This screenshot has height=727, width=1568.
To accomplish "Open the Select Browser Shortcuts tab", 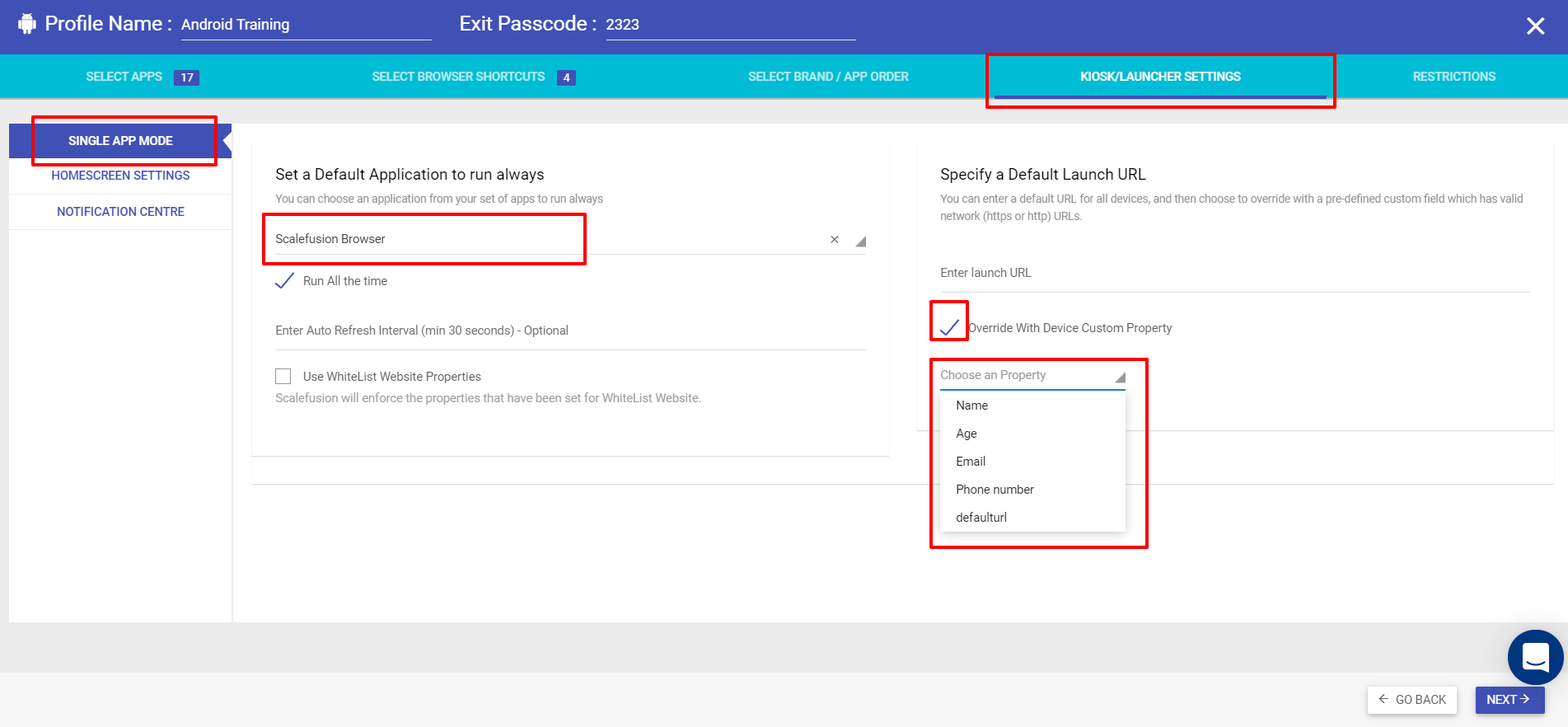I will (x=474, y=77).
